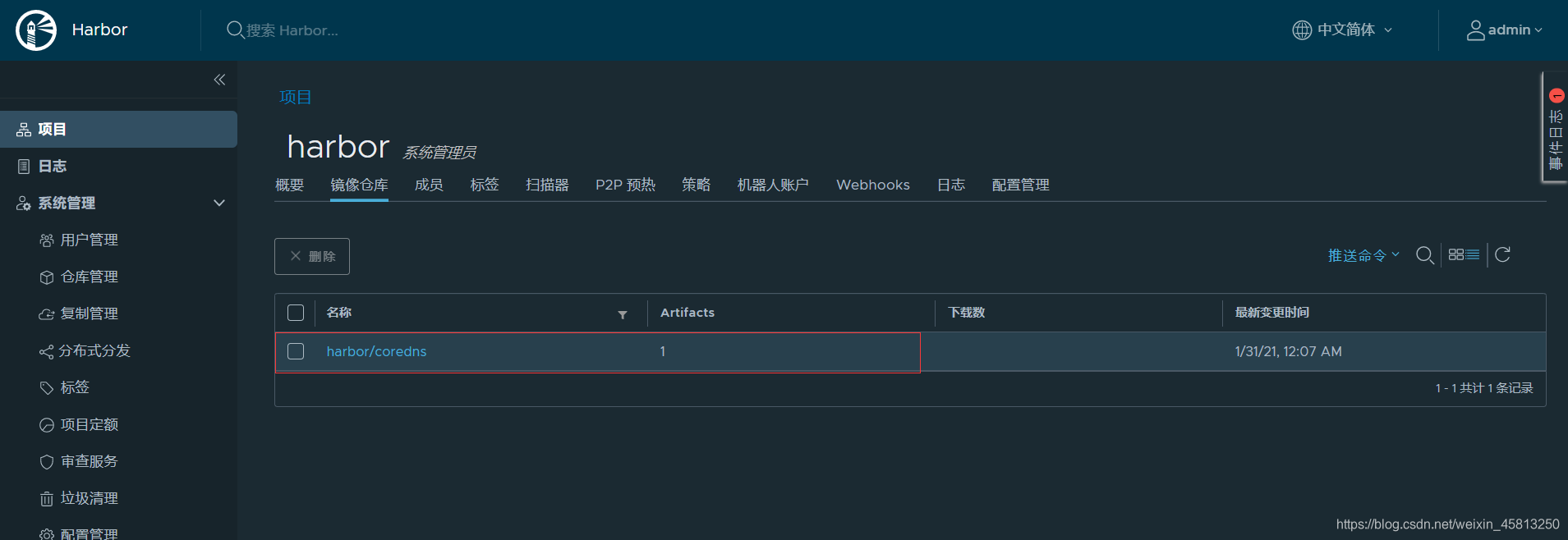Switch to list view icon
Image resolution: width=1568 pixels, height=540 pixels.
point(1473,254)
